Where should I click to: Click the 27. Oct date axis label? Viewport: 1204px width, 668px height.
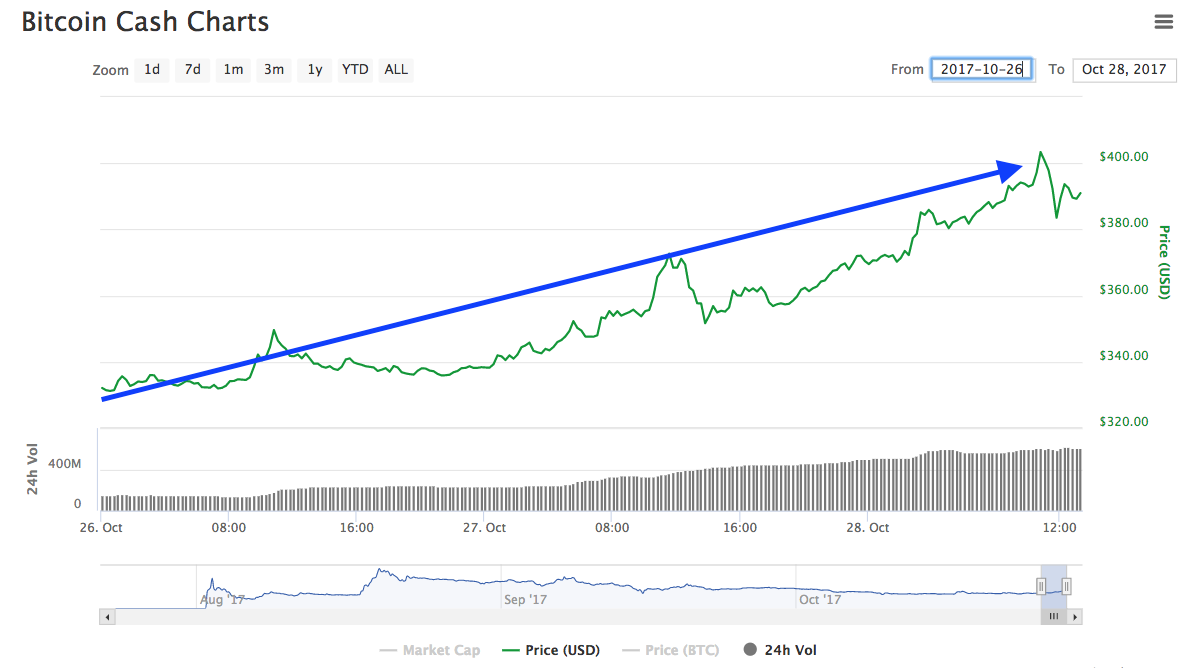[484, 527]
